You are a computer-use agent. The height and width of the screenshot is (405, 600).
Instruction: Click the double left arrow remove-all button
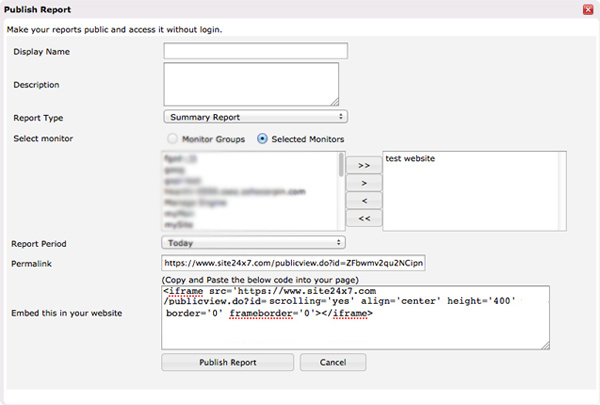click(363, 218)
